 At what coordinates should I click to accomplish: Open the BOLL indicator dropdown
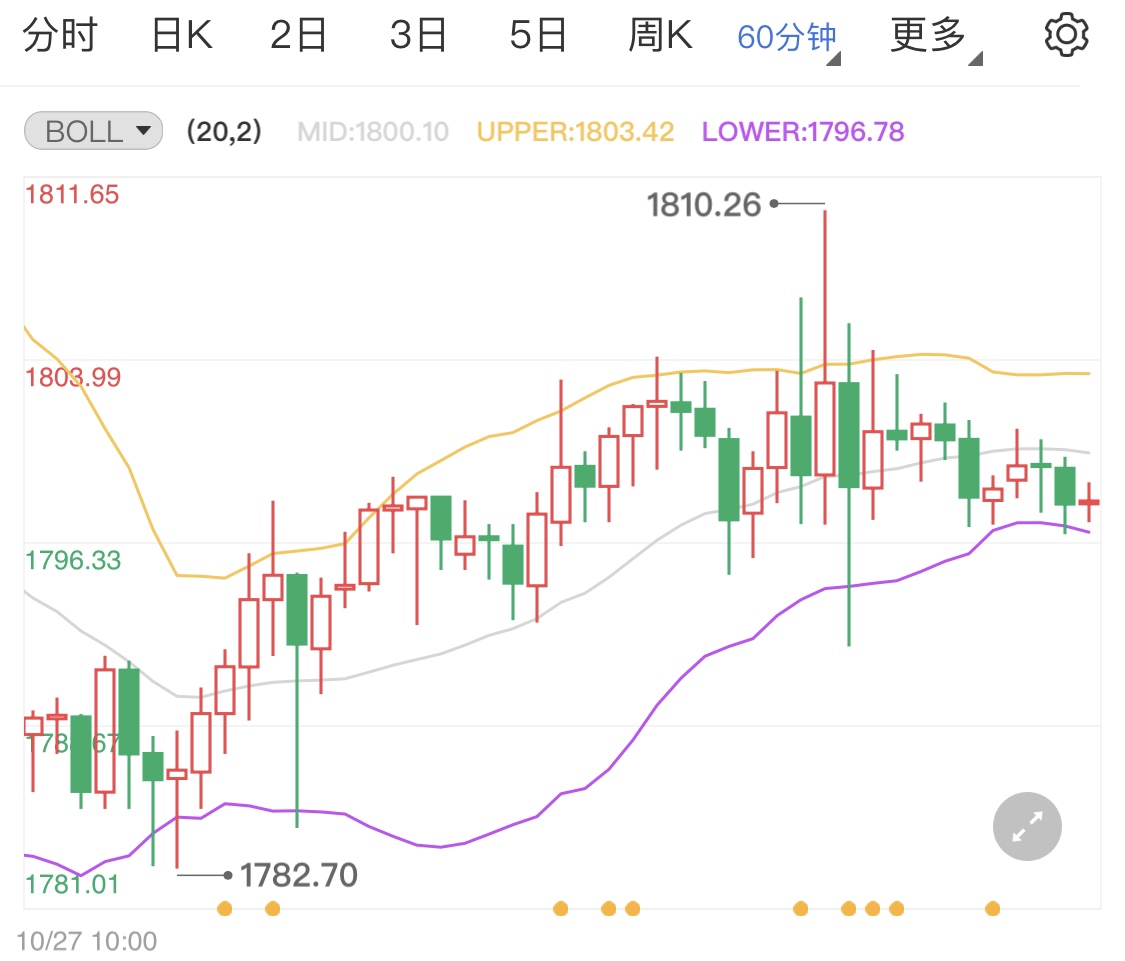pos(93,131)
